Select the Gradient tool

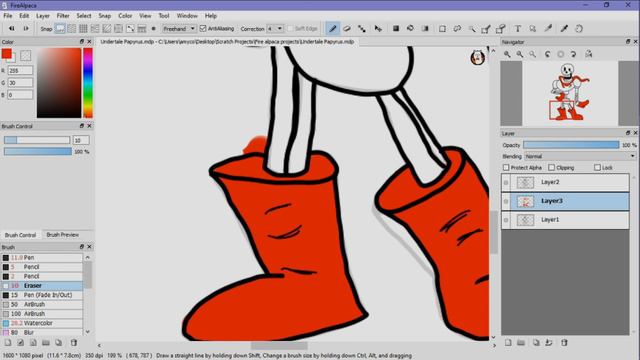click(x=425, y=29)
